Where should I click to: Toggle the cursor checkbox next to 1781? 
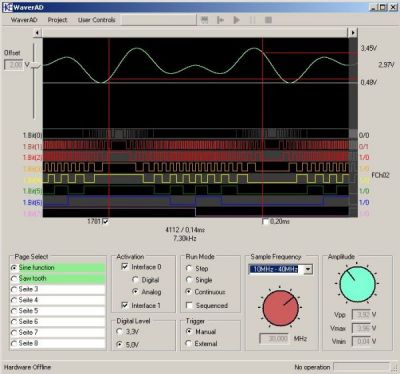point(105,221)
